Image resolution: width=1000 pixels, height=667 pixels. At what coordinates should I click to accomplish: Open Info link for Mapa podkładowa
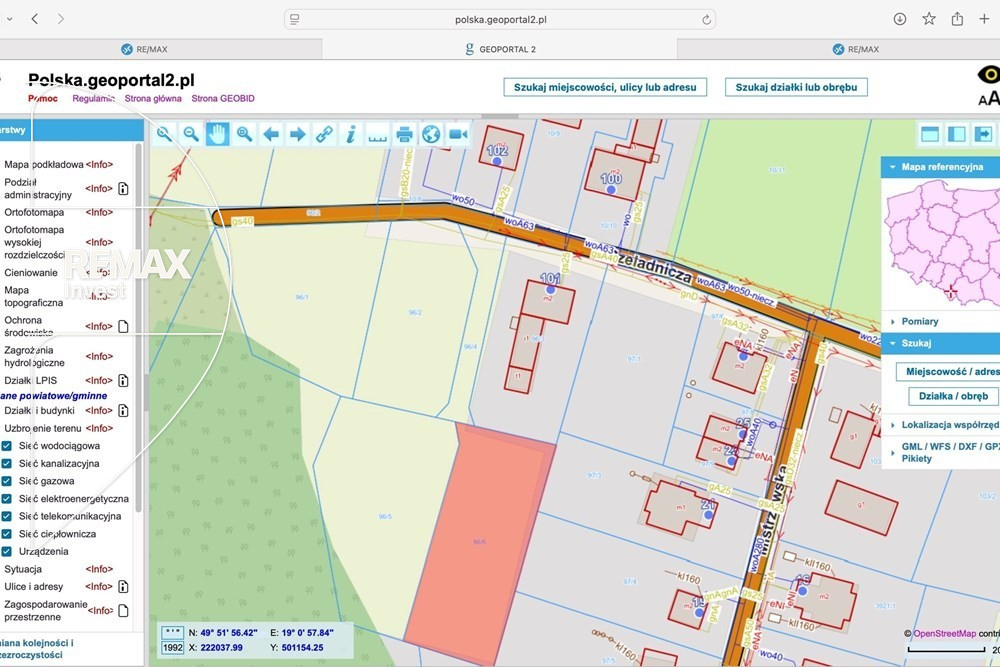[x=99, y=165]
